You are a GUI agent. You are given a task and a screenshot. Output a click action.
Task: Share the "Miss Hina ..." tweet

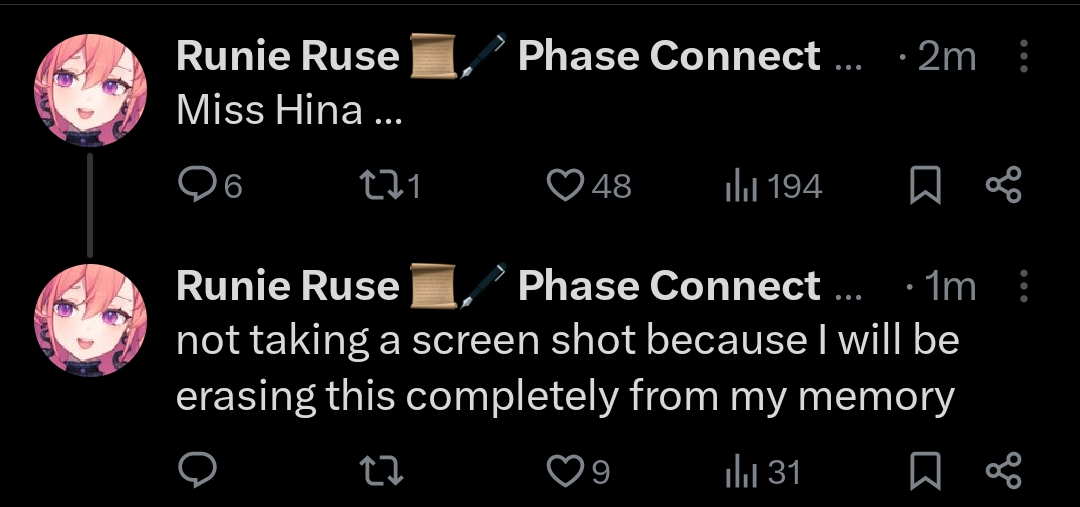(x=1003, y=186)
